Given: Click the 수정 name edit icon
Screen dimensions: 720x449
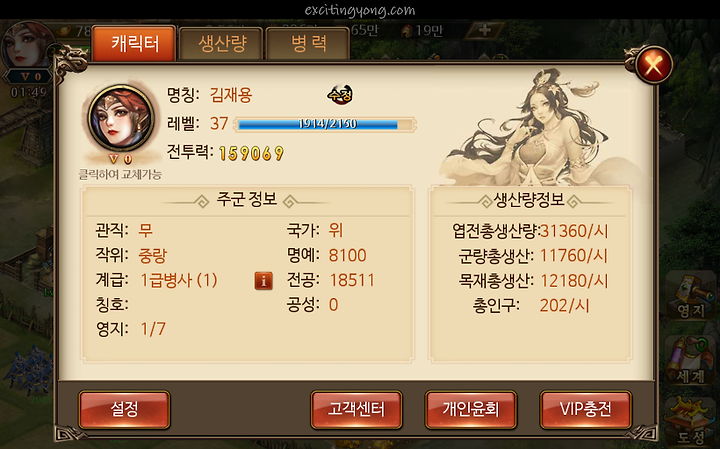Looking at the screenshot, I should pyautogui.click(x=340, y=95).
